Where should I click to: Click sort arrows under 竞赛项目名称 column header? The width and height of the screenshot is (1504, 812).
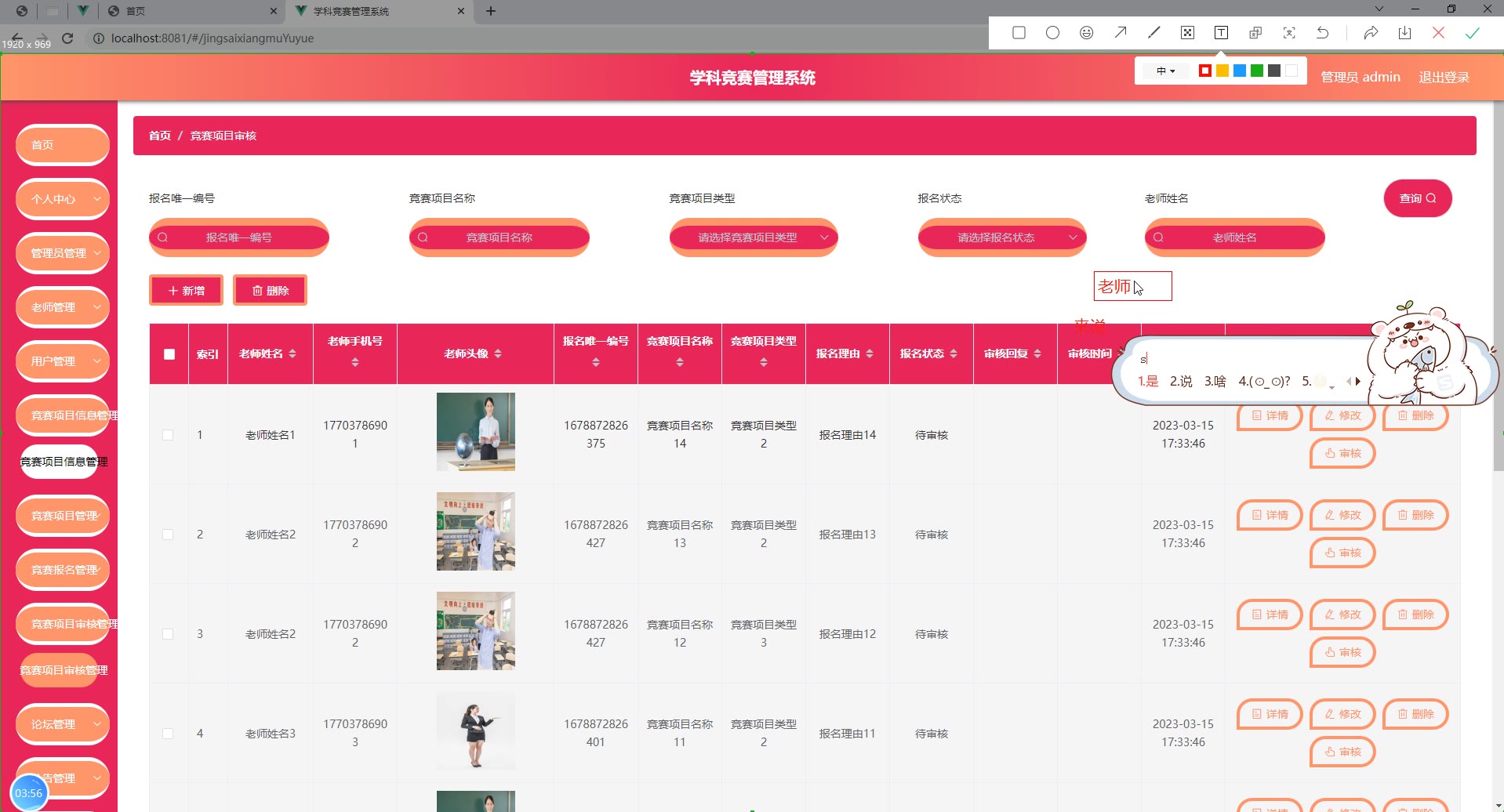point(680,362)
